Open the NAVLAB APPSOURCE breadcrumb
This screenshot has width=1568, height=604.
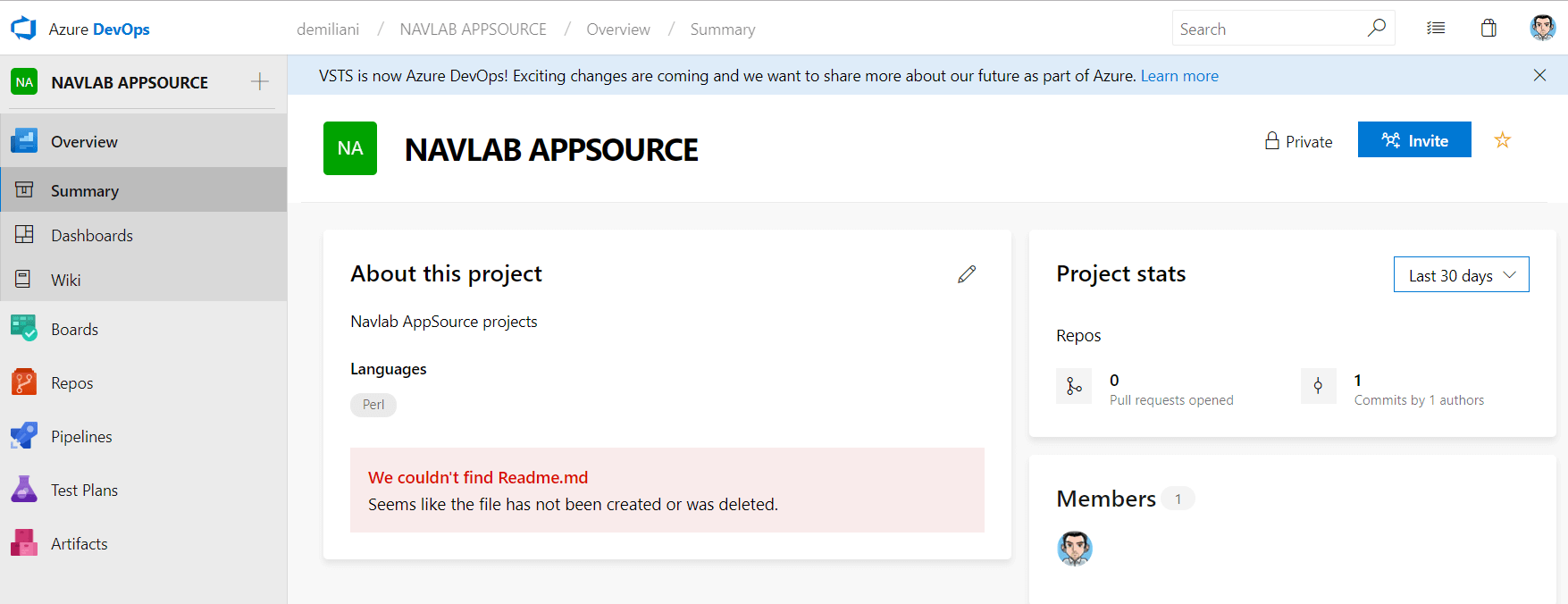[473, 29]
